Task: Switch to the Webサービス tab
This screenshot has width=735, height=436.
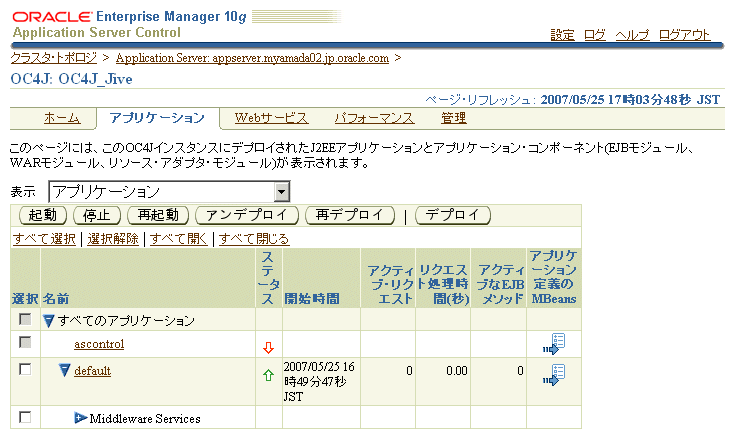Action: pos(271,118)
